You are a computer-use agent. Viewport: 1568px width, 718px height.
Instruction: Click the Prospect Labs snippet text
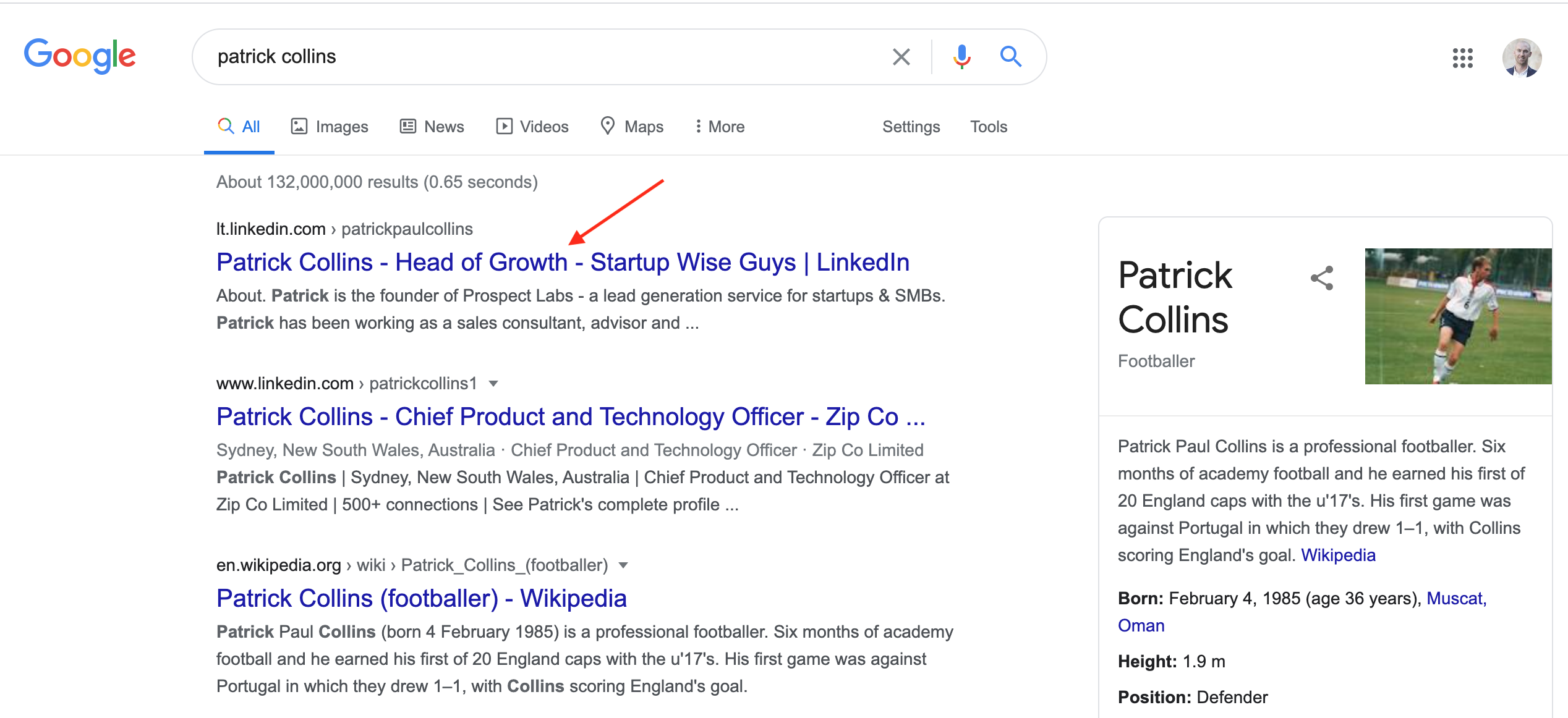point(581,310)
